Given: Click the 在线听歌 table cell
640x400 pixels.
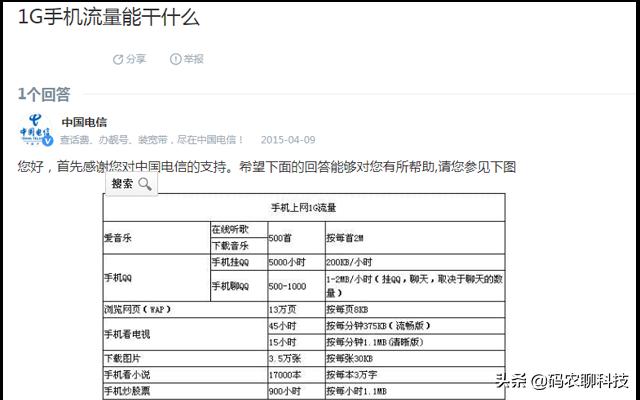Looking at the screenshot, I should 239,229.
